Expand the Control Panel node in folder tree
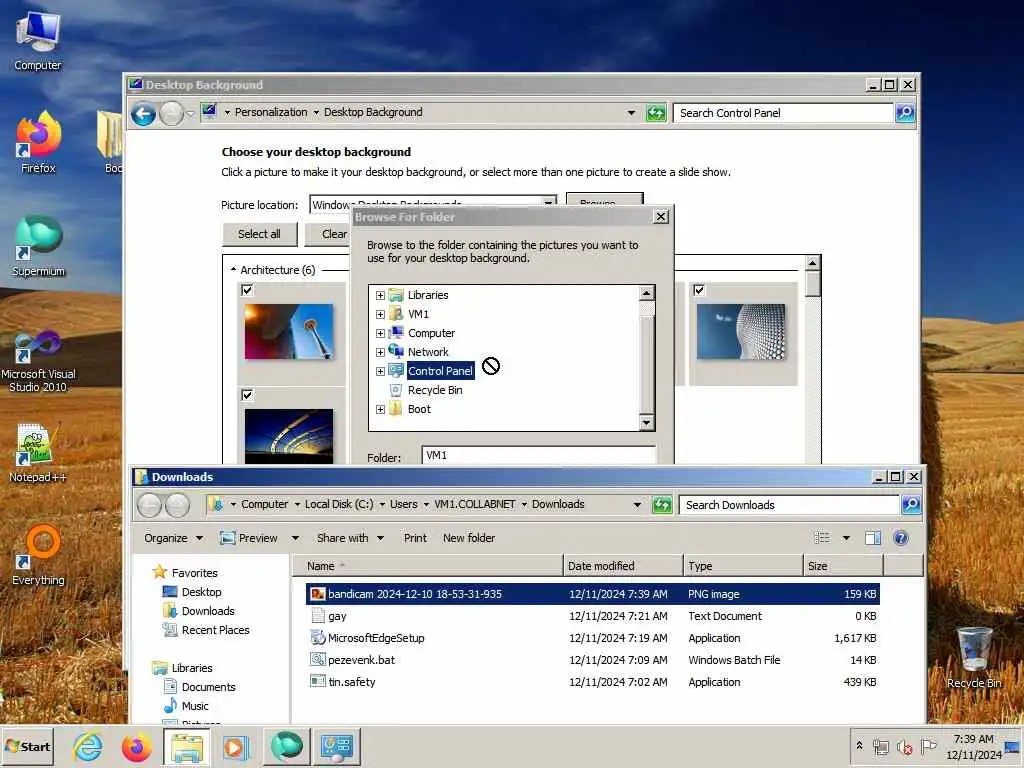This screenshot has height=768, width=1024. (380, 371)
